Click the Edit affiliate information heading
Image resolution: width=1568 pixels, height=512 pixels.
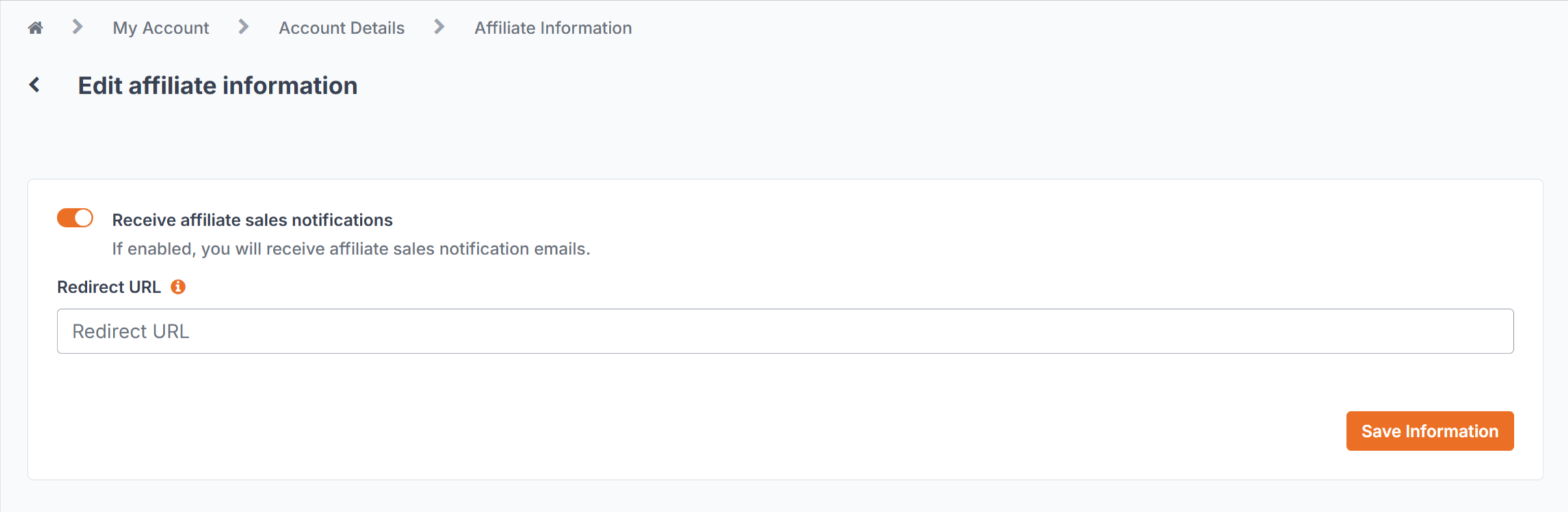click(x=218, y=85)
